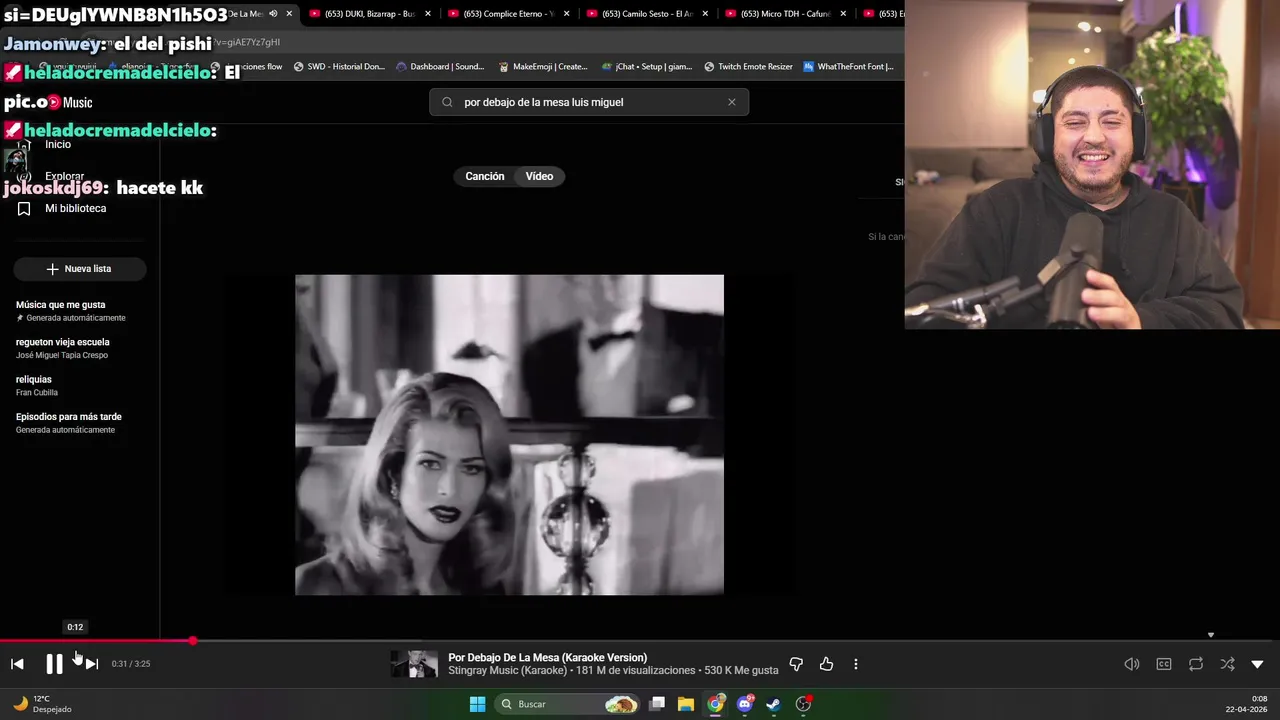Switch to the 'Camilo Sesto' browser tab
The height and width of the screenshot is (720, 1280).
(647, 14)
